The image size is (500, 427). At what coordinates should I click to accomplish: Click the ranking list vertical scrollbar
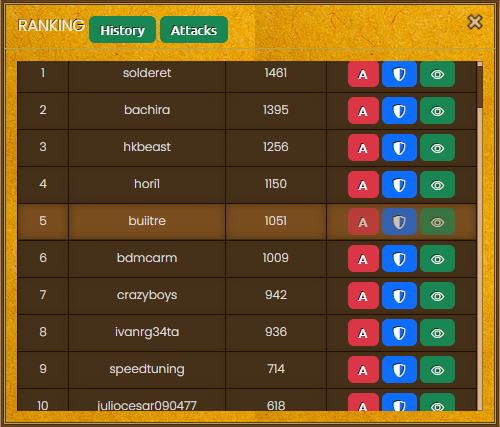point(480,236)
